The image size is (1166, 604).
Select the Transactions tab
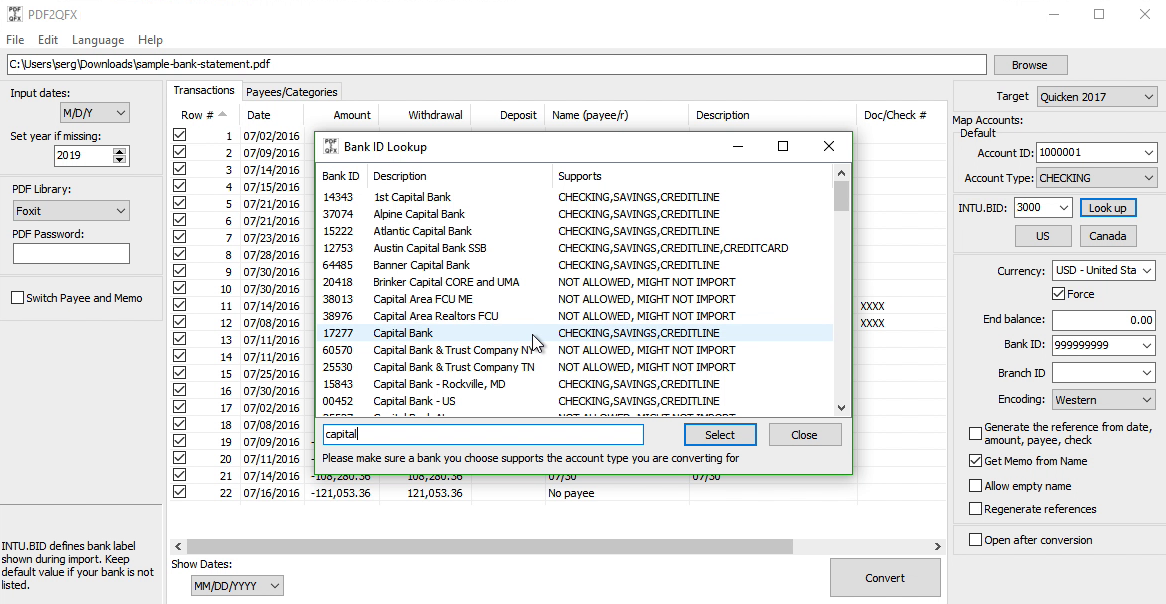[x=204, y=90]
